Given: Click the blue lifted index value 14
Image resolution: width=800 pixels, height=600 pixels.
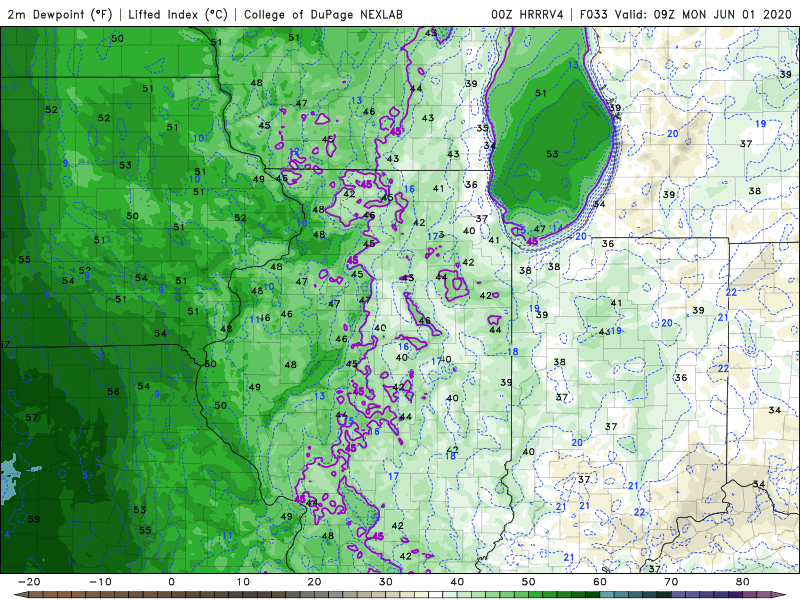Looking at the screenshot, I should coord(558,228).
